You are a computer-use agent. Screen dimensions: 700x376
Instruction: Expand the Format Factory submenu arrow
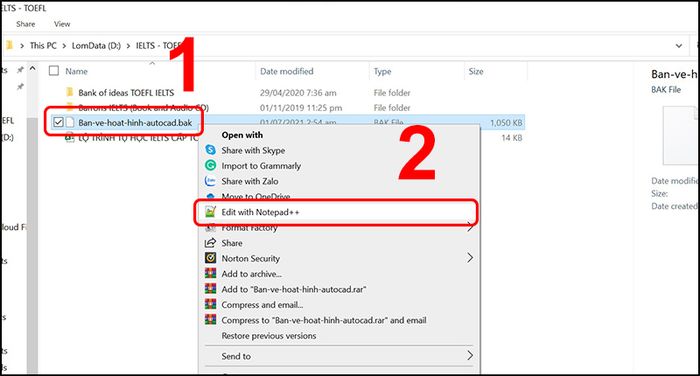click(x=470, y=227)
